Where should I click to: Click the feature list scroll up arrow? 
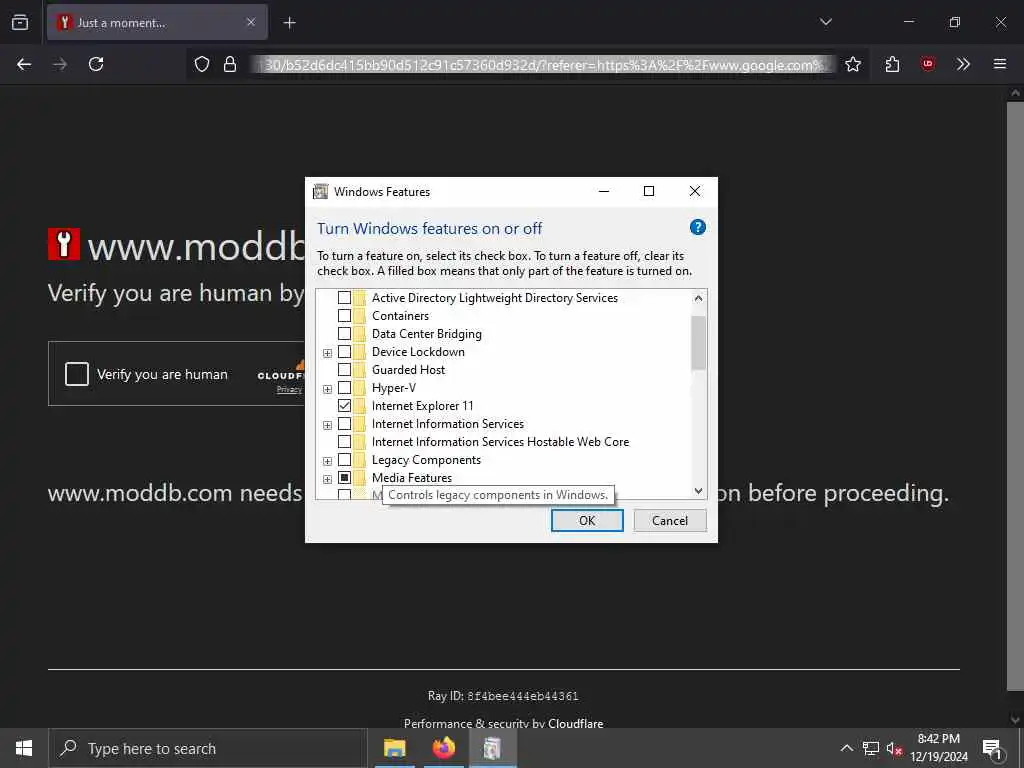pyautogui.click(x=698, y=298)
